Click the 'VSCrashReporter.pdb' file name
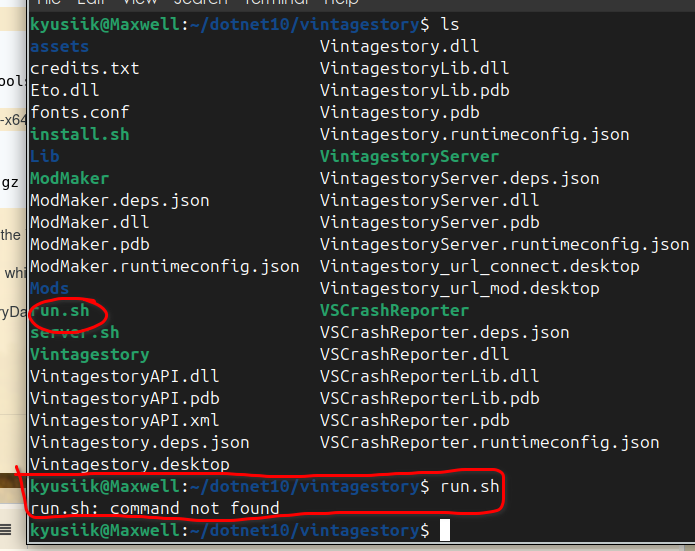The image size is (695, 551). point(415,420)
